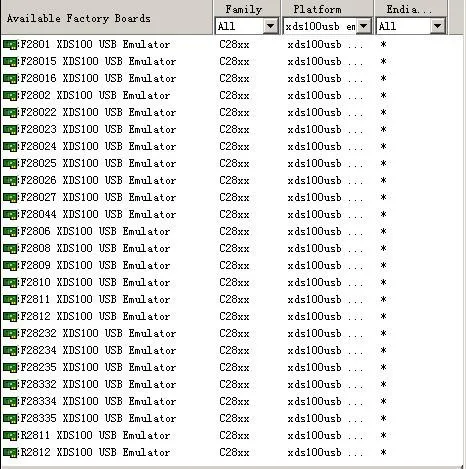Image resolution: width=466 pixels, height=469 pixels.
Task: Click the board icon beside F2801 XDS100 USB Emulator
Action: point(10,45)
